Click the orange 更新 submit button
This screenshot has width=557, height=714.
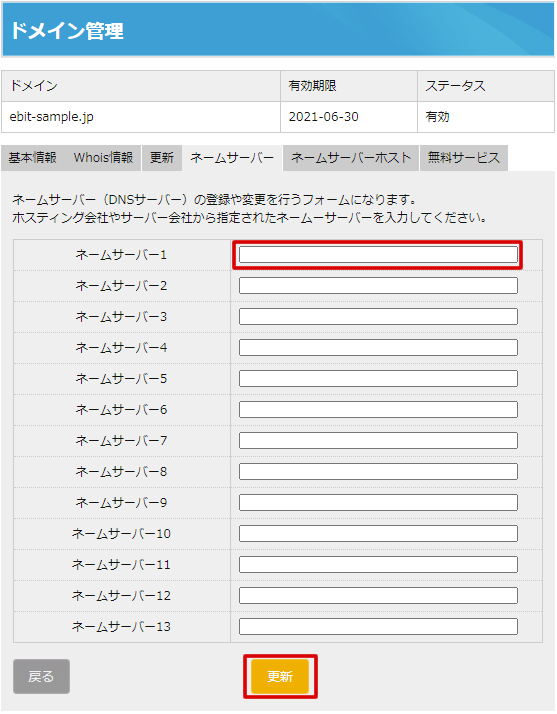tap(280, 676)
